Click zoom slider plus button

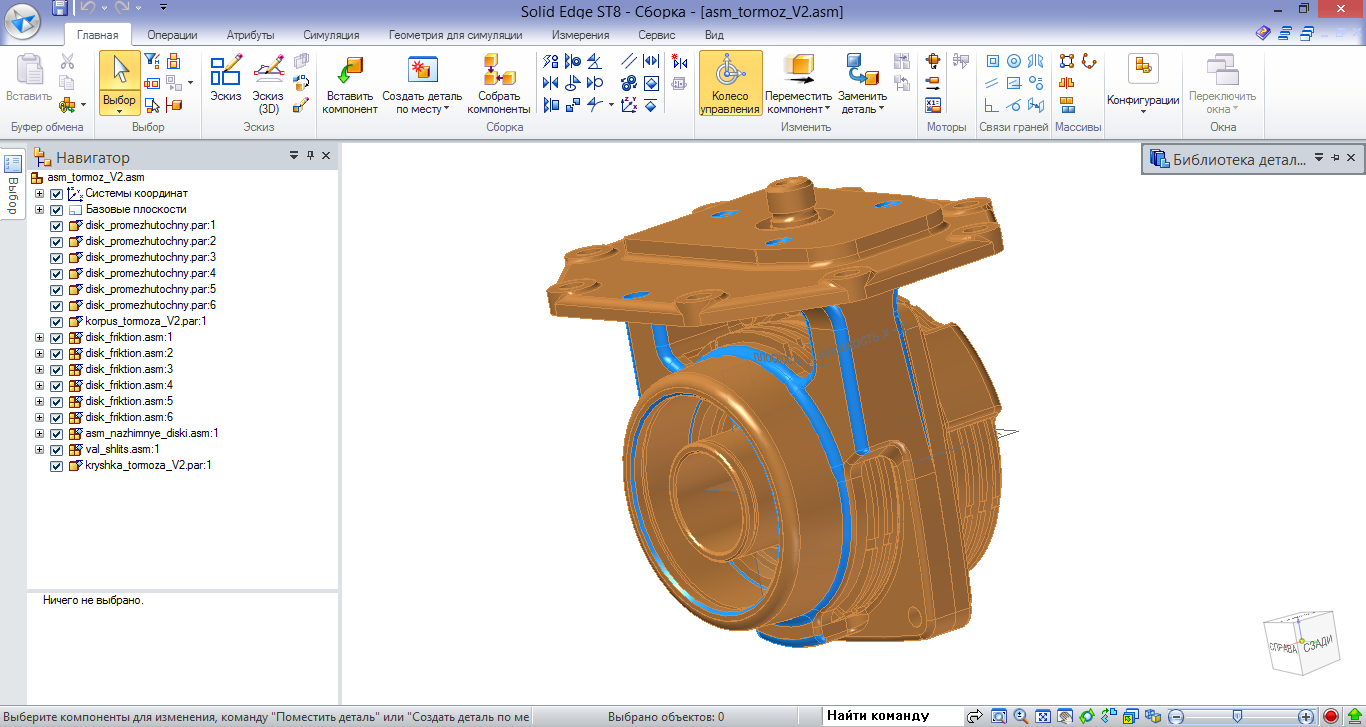click(x=1306, y=716)
